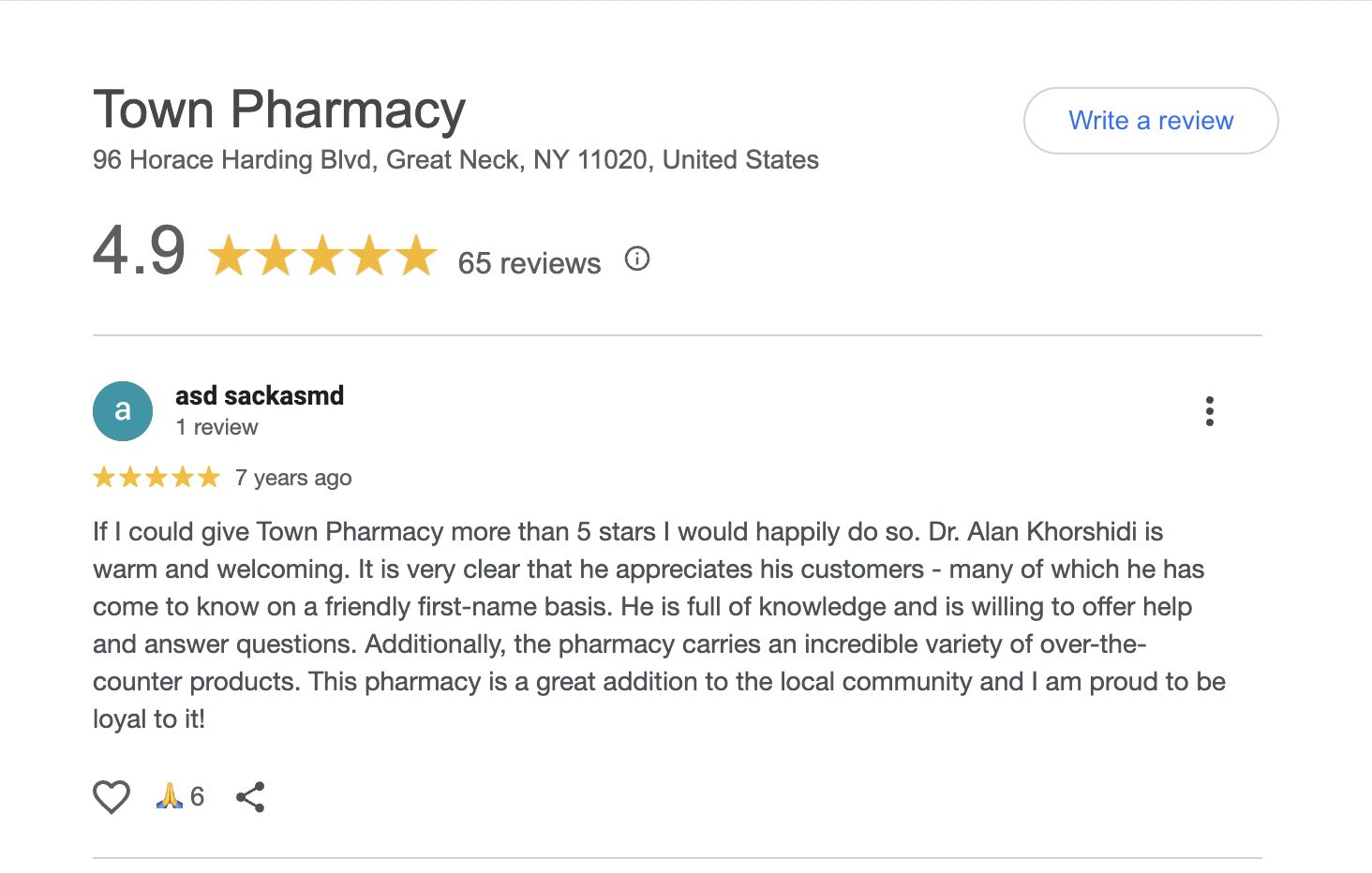Click the reaction count number 6
Viewport: 1372px width, 873px height.
coord(197,796)
